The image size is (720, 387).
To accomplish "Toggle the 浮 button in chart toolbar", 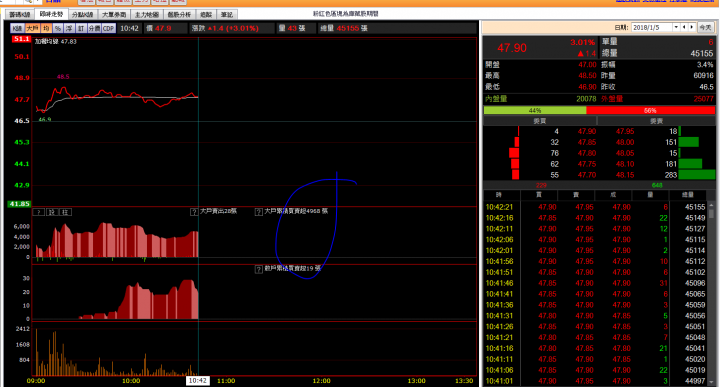I will tap(69, 28).
